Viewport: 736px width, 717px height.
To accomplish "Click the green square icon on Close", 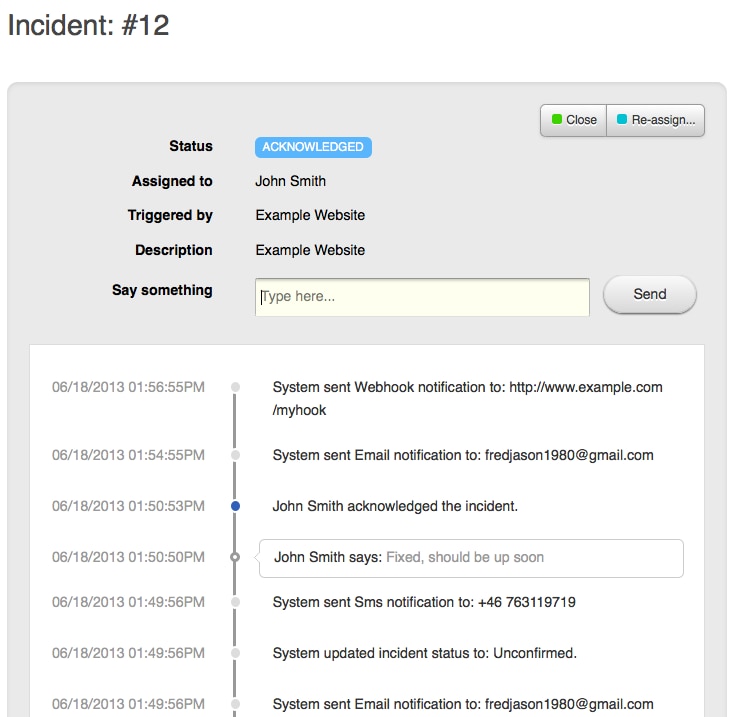I will click(557, 119).
